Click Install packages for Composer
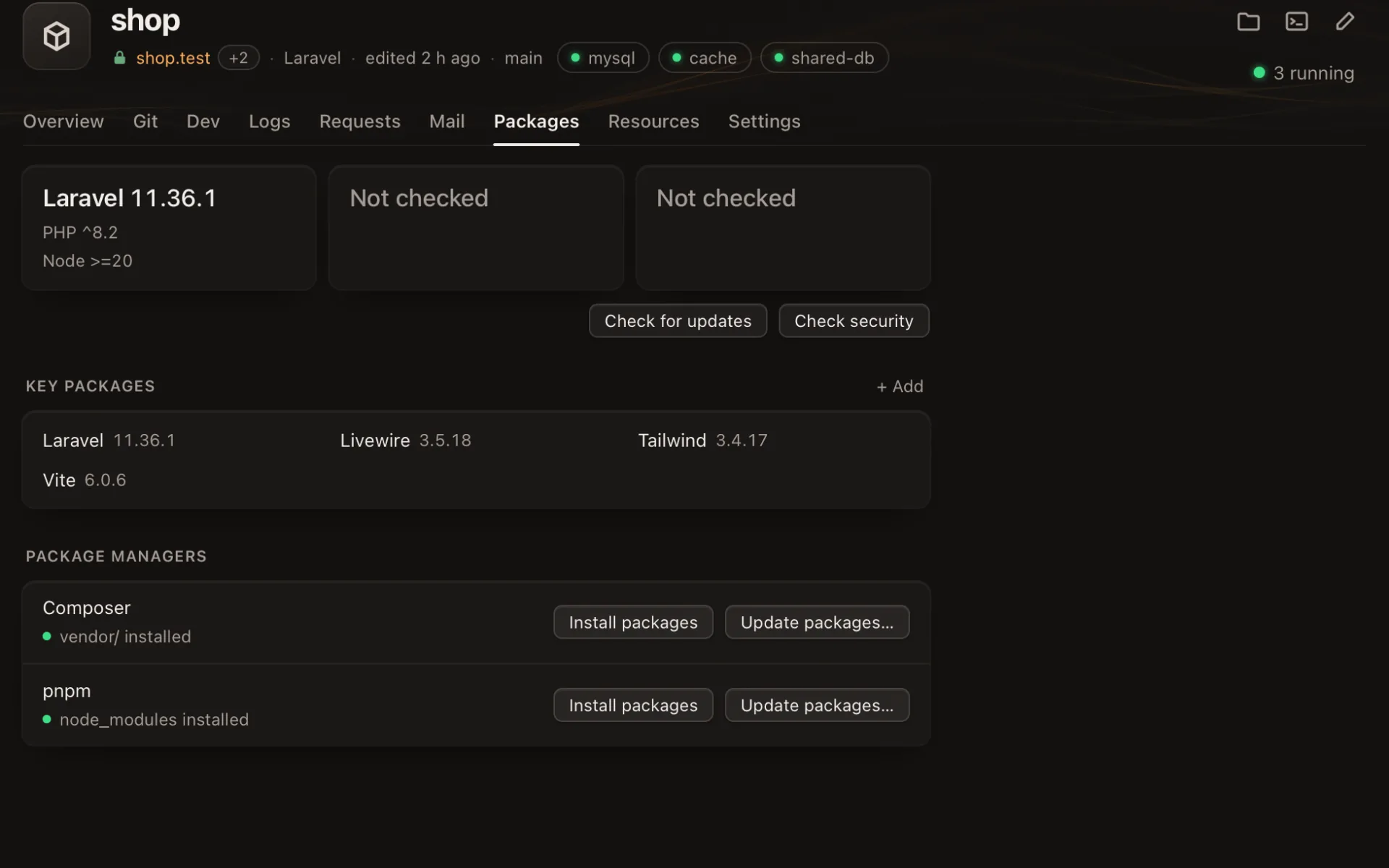This screenshot has height=868, width=1389. click(x=634, y=622)
